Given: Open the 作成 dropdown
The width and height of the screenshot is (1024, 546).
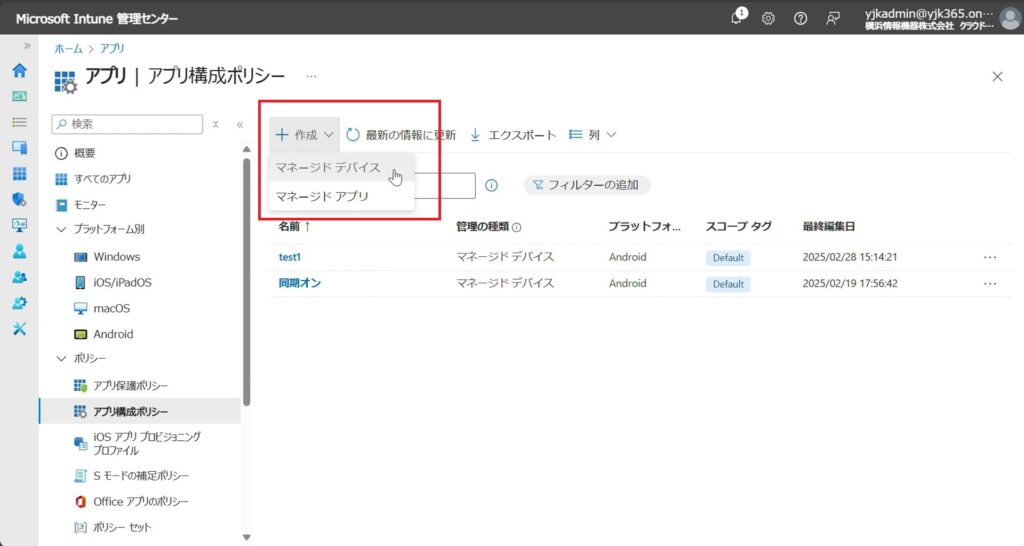Looking at the screenshot, I should (304, 134).
